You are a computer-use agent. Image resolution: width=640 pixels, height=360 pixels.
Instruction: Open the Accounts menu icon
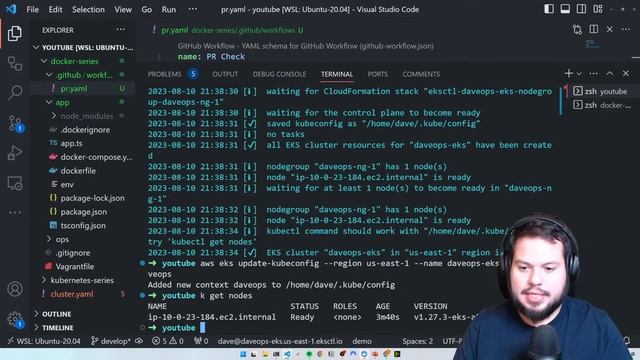click(15, 289)
